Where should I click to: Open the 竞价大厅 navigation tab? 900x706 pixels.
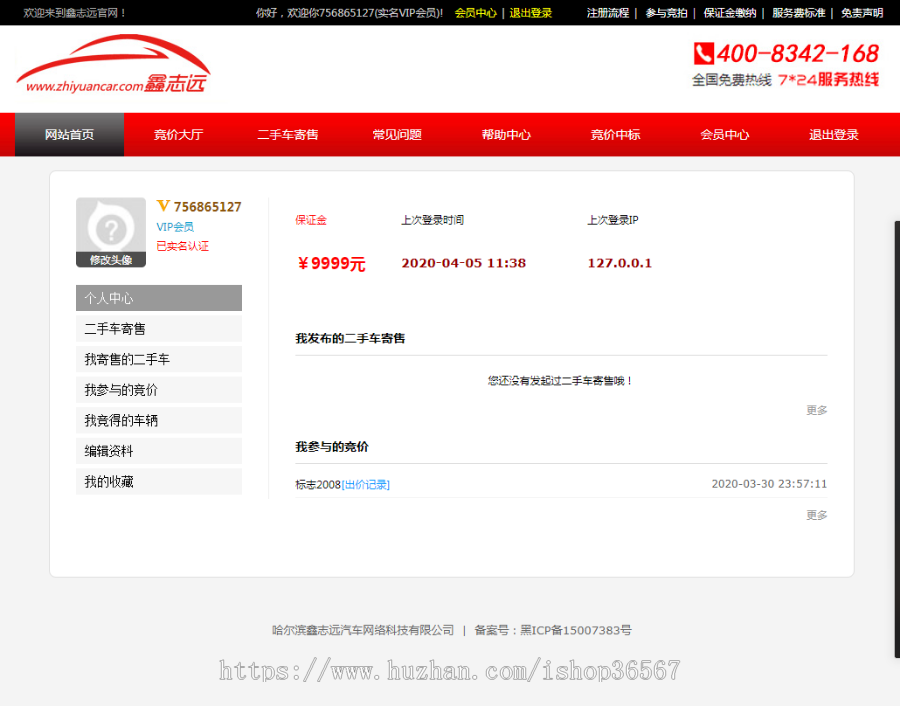[x=178, y=134]
